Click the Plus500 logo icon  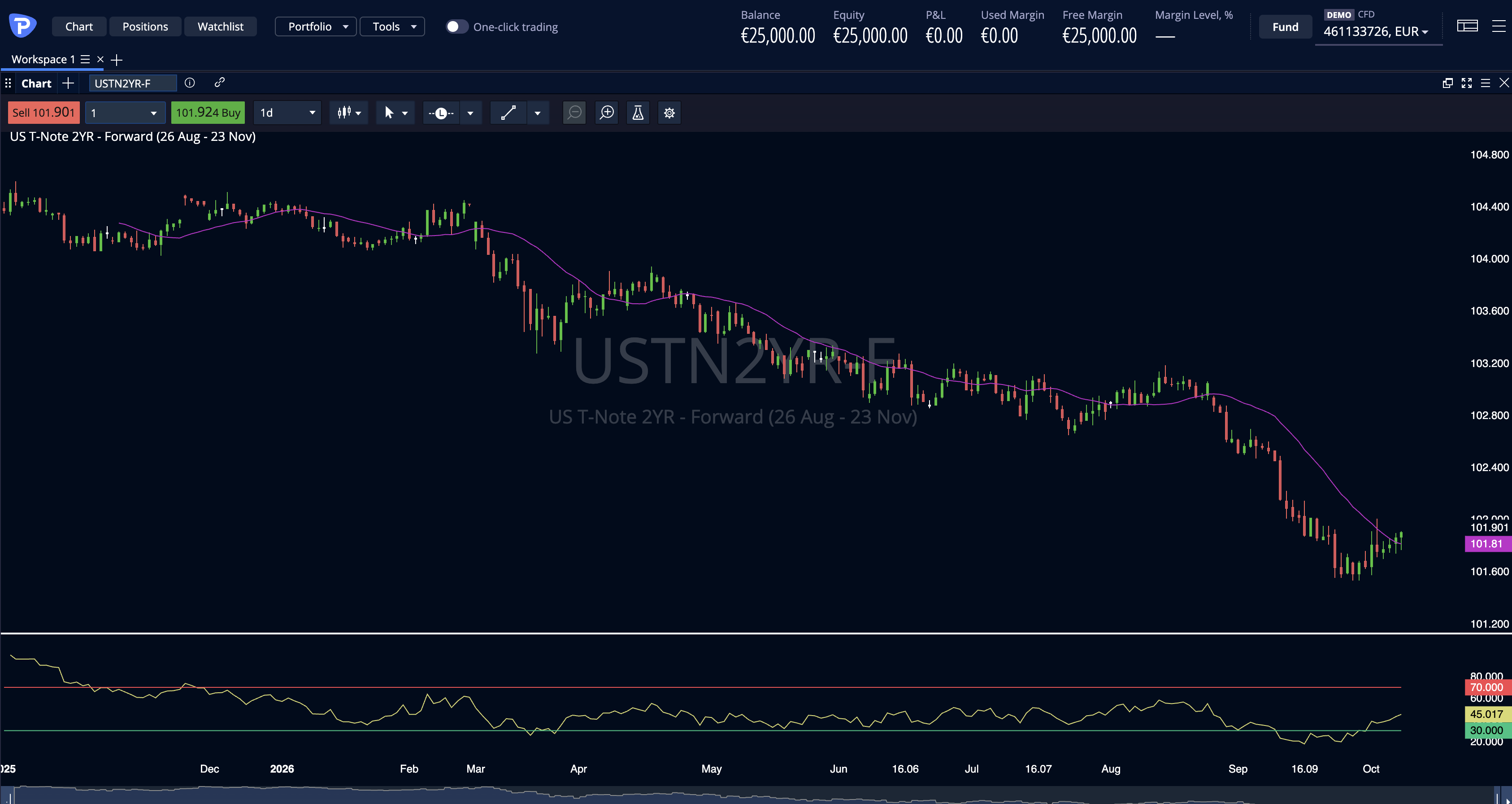[22, 26]
